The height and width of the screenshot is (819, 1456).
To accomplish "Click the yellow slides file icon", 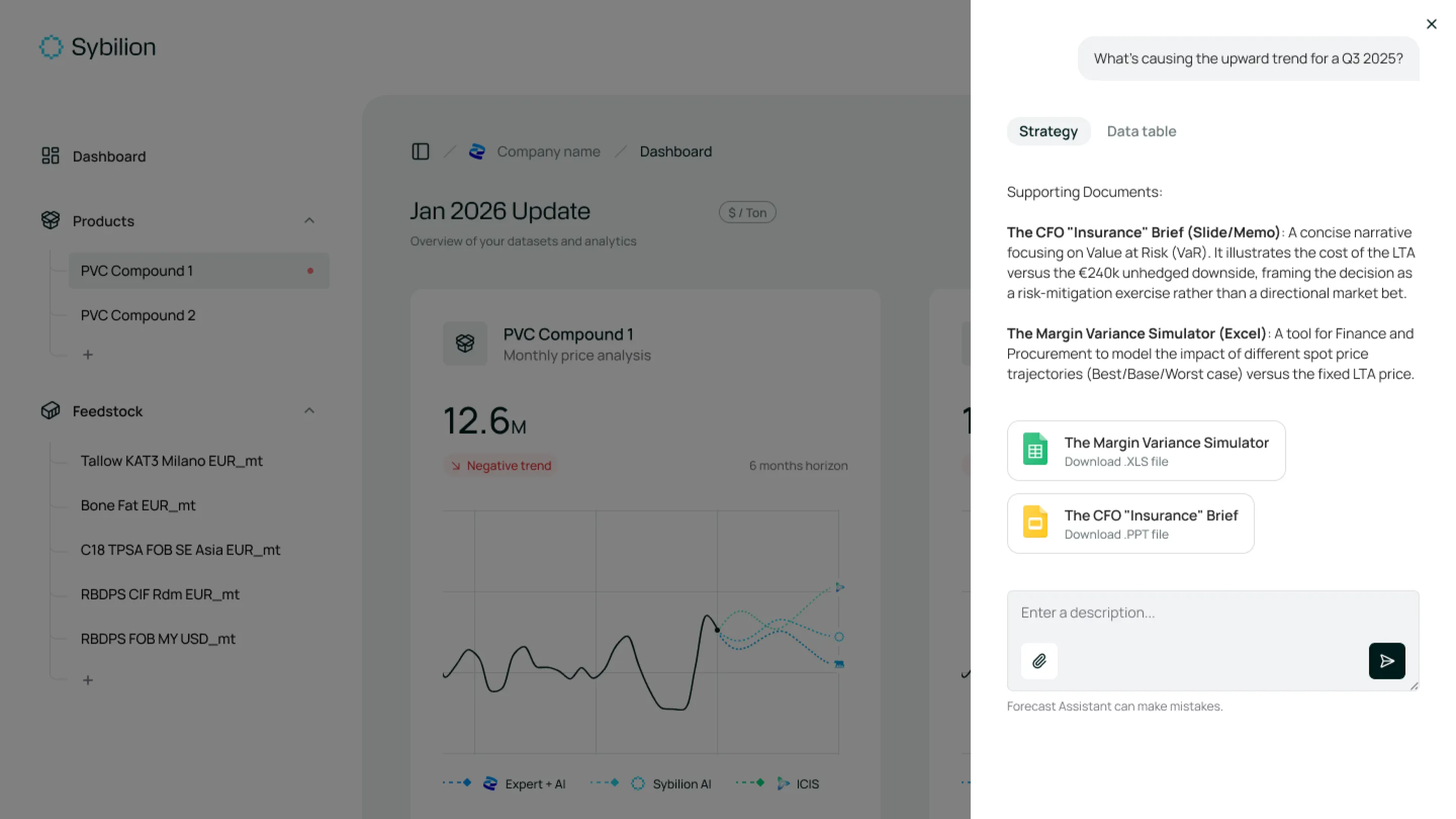I will tap(1035, 523).
